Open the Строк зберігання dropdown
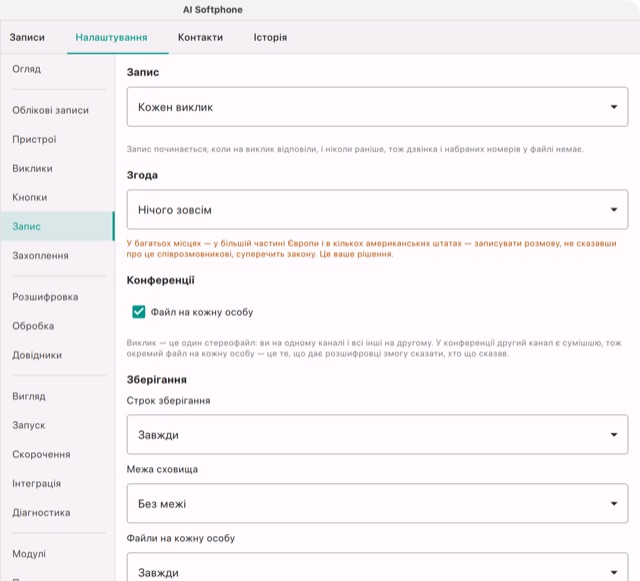This screenshot has height=581, width=640. (377, 434)
